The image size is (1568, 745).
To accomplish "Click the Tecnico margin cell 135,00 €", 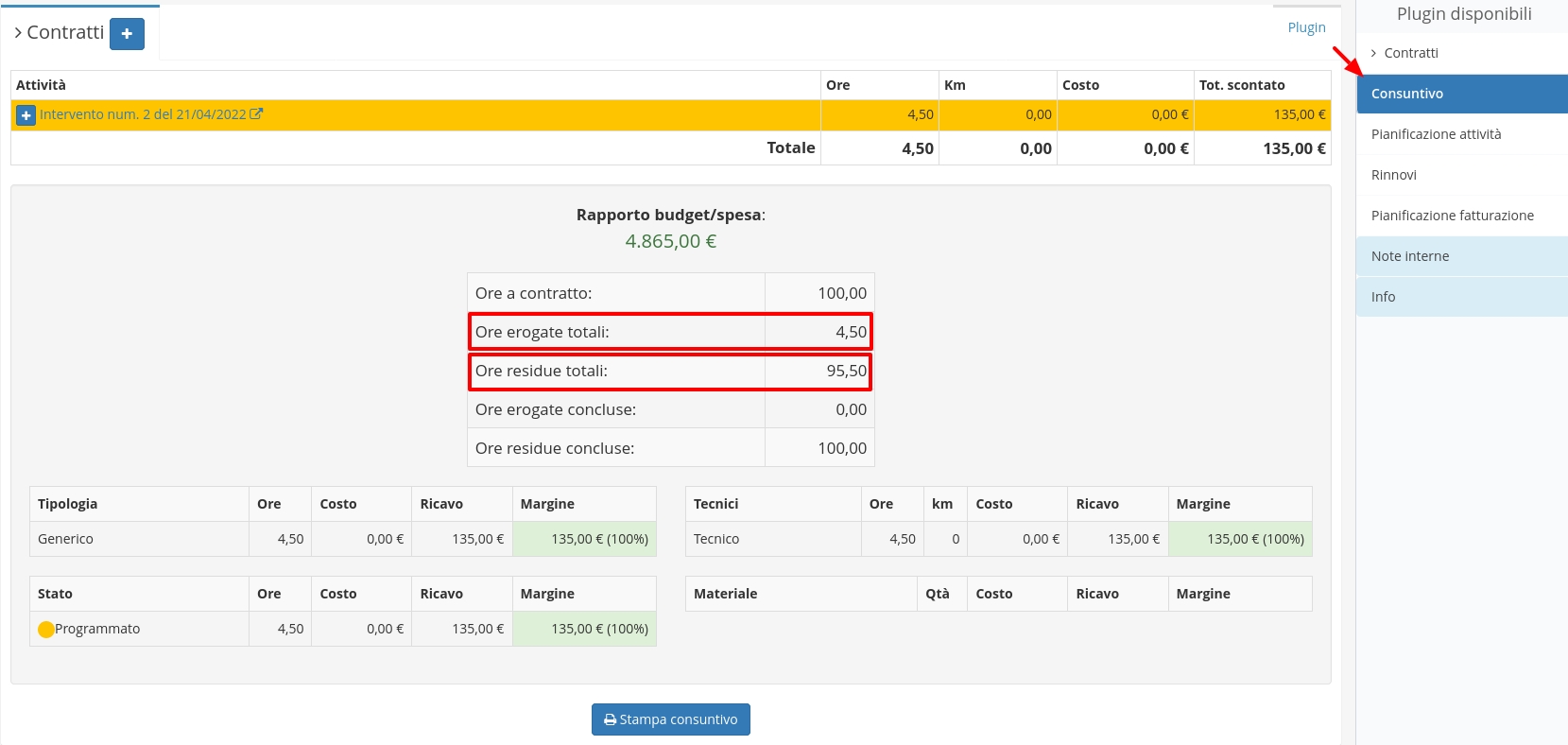I will (1240, 539).
